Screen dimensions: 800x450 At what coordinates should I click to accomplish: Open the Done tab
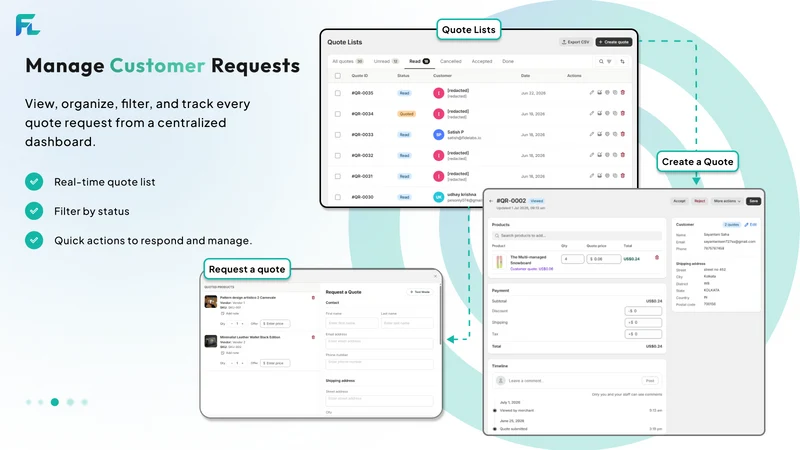[508, 61]
